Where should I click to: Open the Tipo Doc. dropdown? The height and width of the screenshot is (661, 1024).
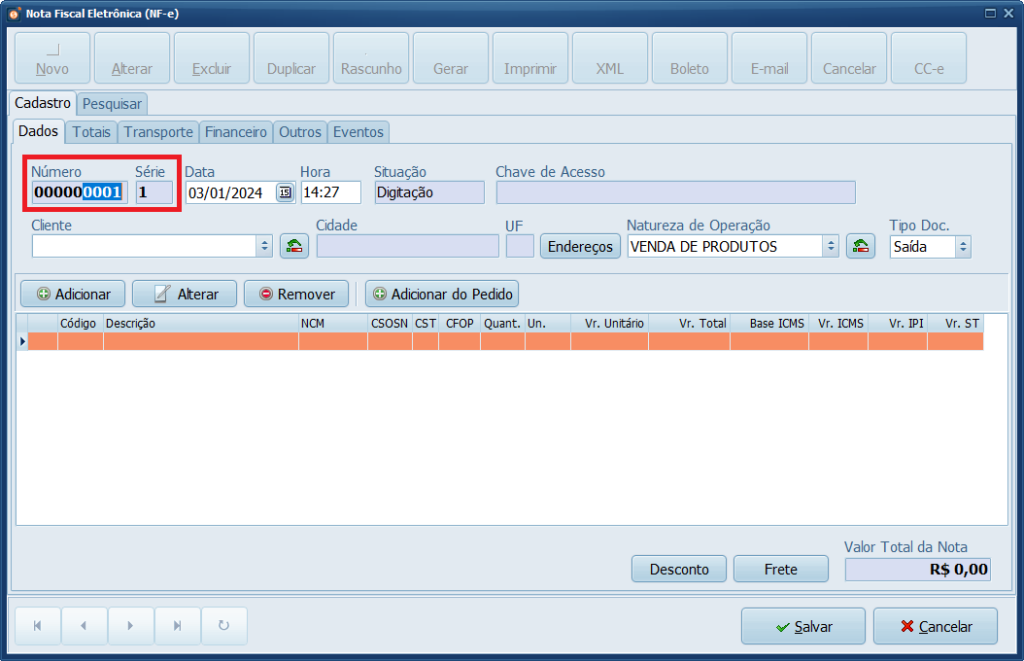coord(962,246)
